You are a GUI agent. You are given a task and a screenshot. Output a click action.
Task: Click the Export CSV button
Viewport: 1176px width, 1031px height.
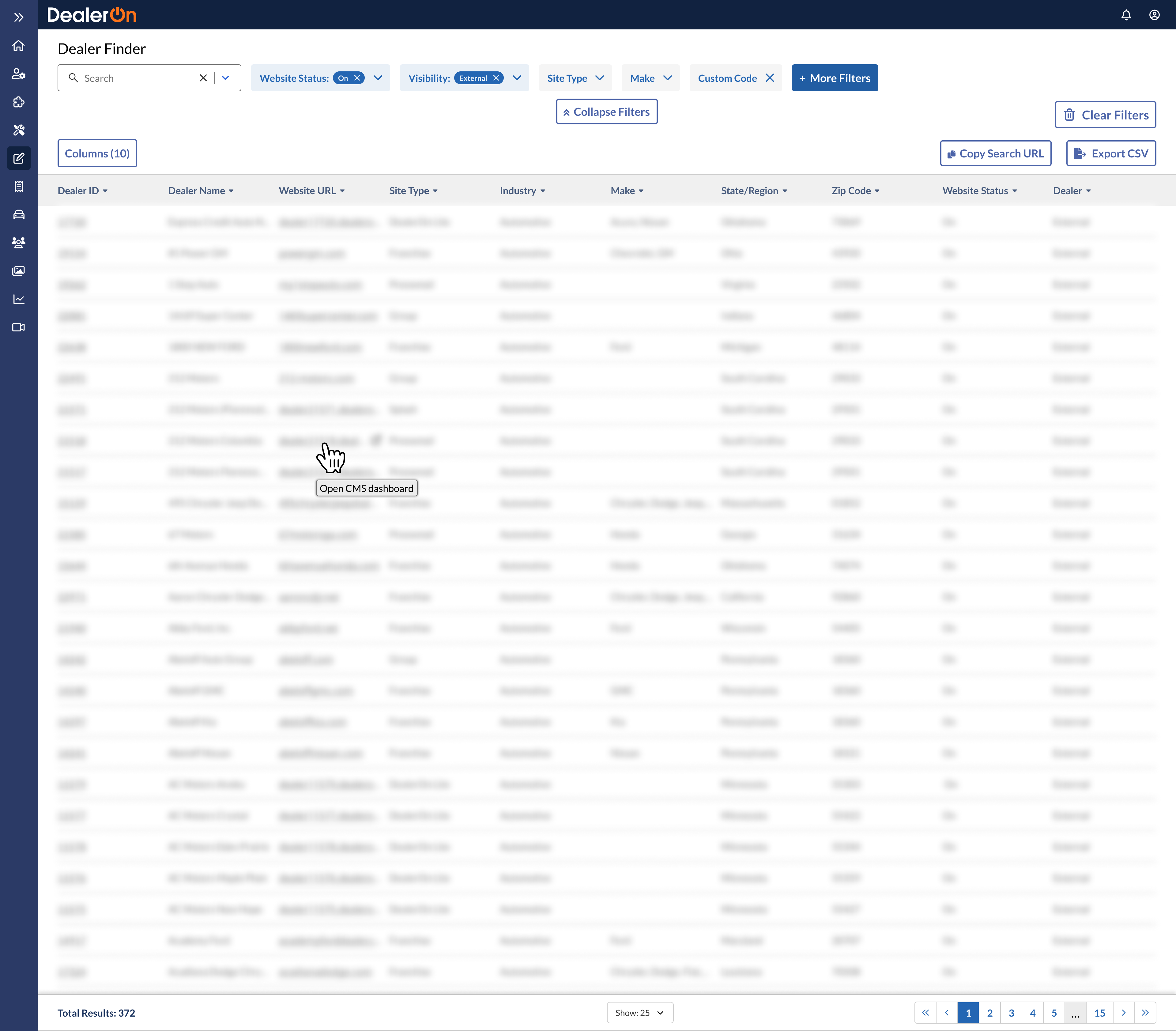1110,154
